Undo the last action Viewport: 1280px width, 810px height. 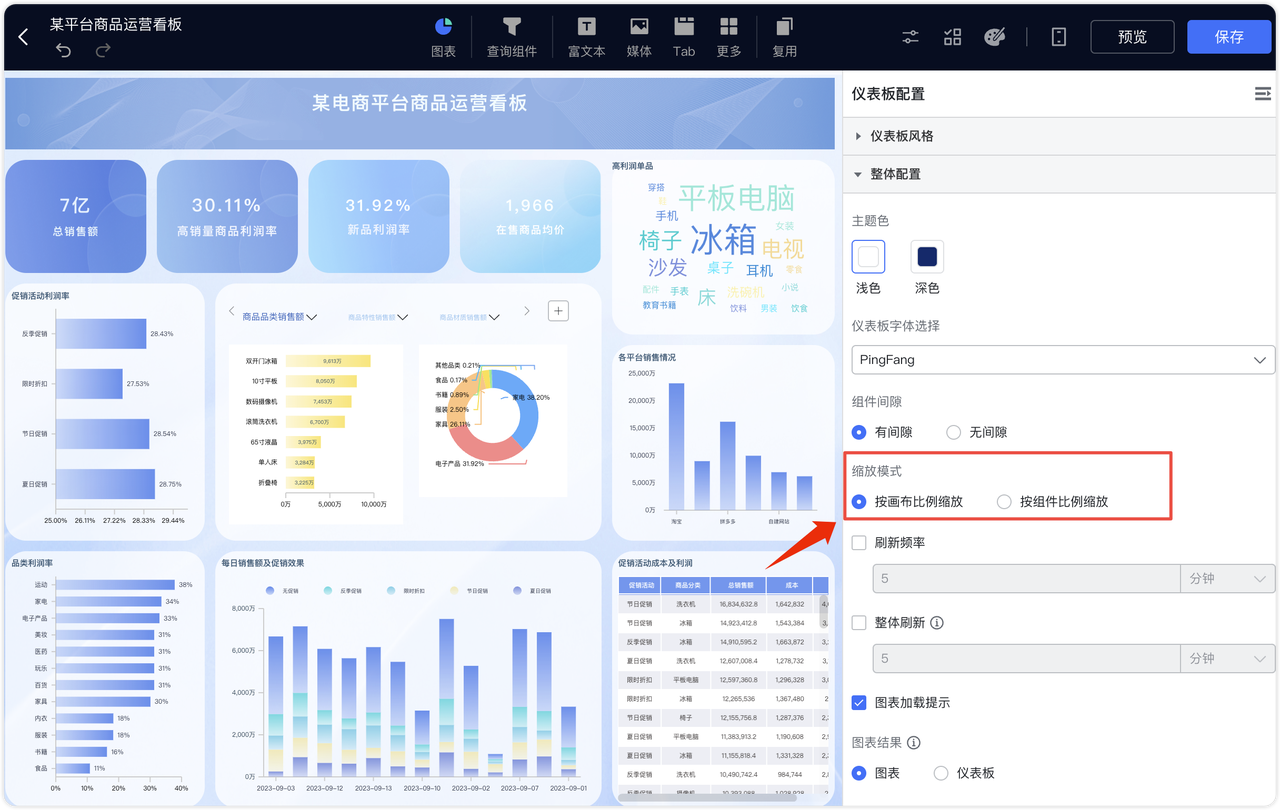tap(64, 50)
